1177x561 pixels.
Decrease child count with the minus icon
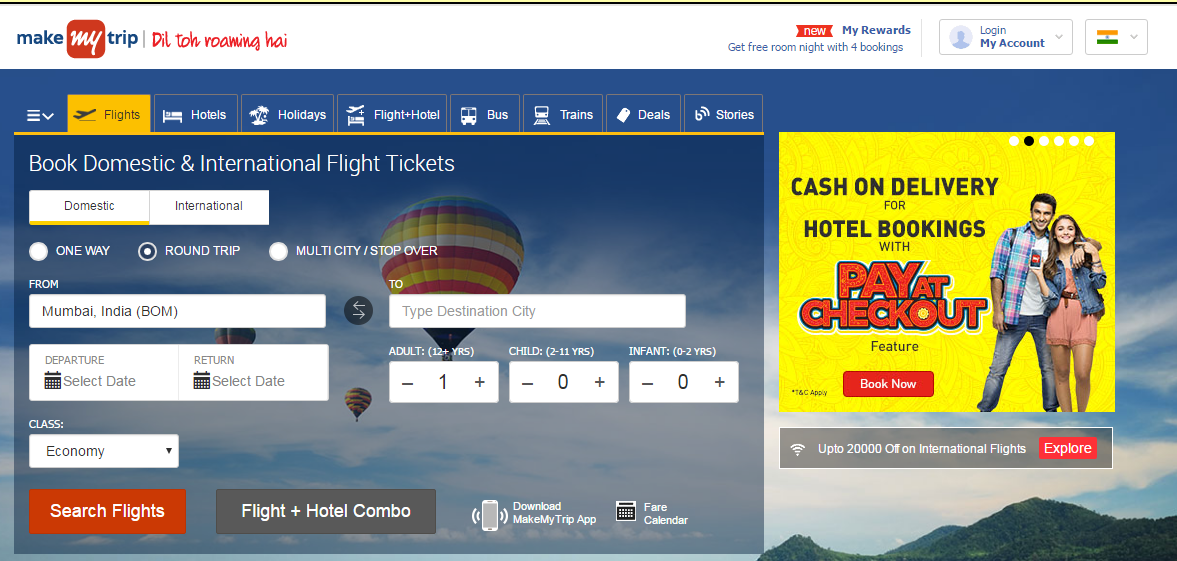click(528, 383)
